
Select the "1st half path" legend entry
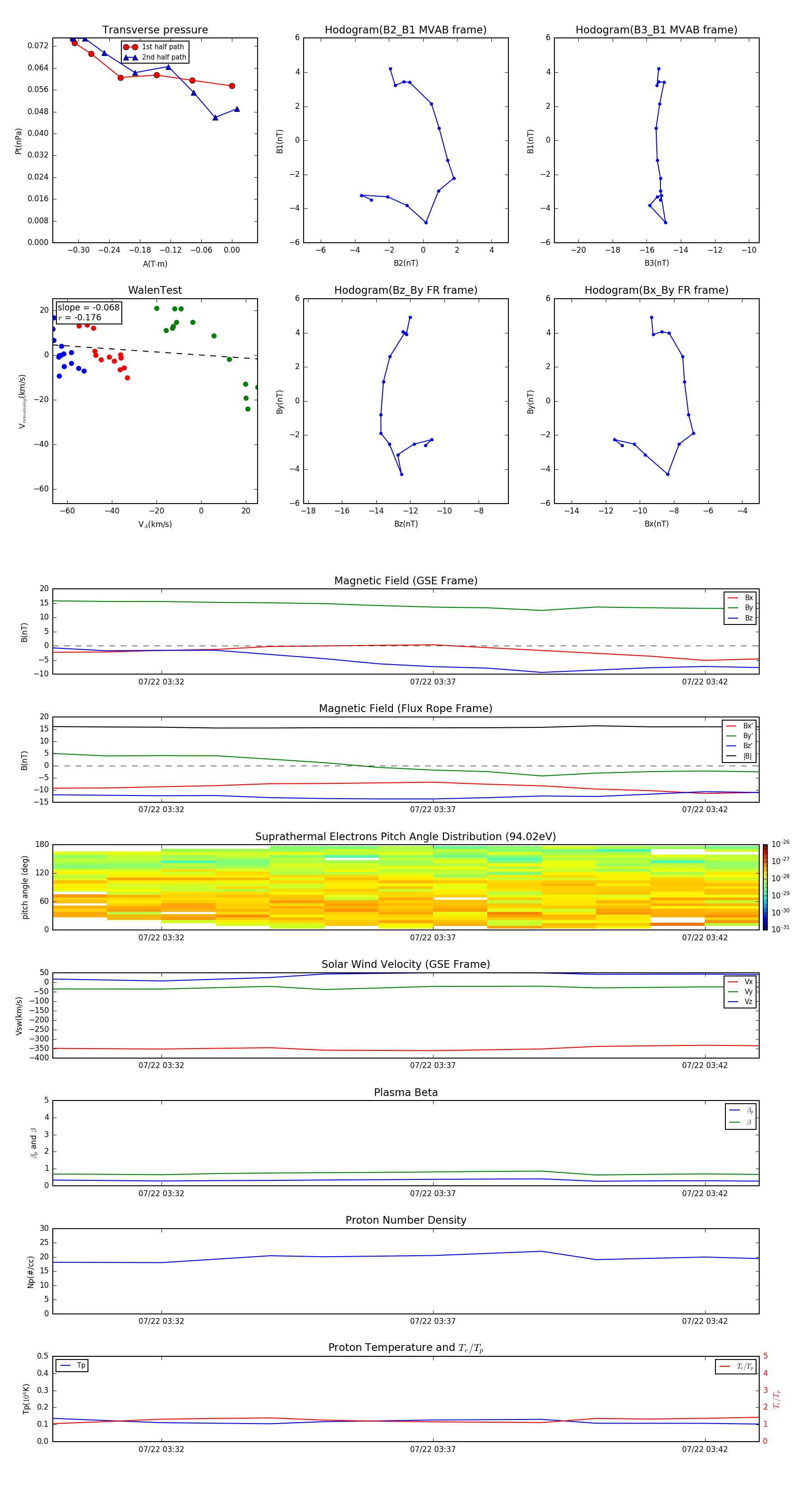click(154, 47)
